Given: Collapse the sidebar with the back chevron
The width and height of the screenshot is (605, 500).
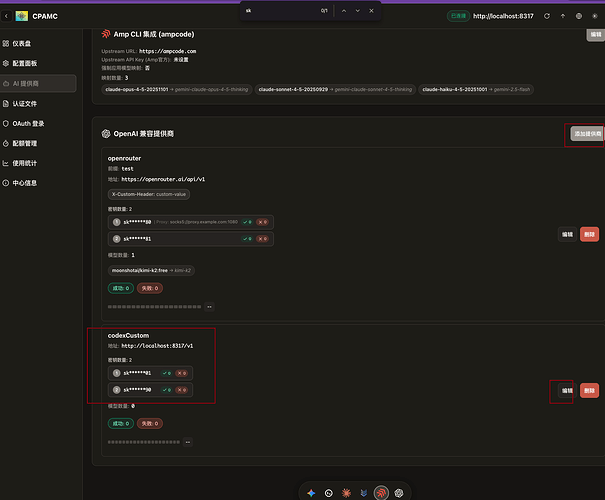Looking at the screenshot, I should coord(6,16).
